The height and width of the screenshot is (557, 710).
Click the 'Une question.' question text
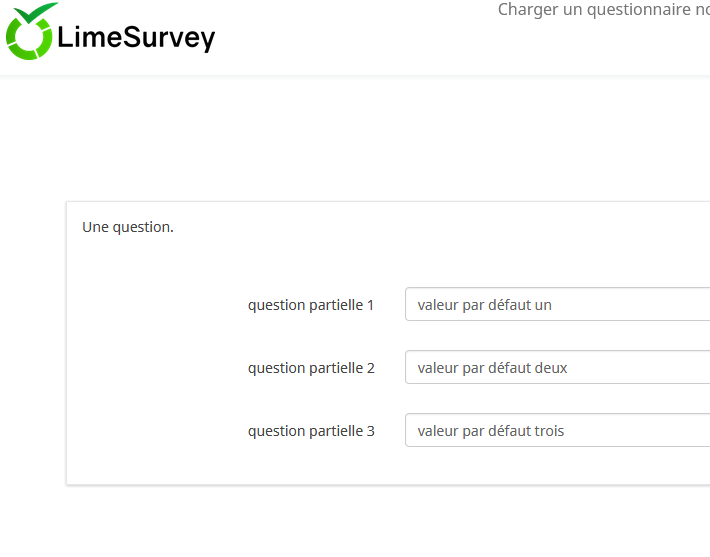[128, 227]
